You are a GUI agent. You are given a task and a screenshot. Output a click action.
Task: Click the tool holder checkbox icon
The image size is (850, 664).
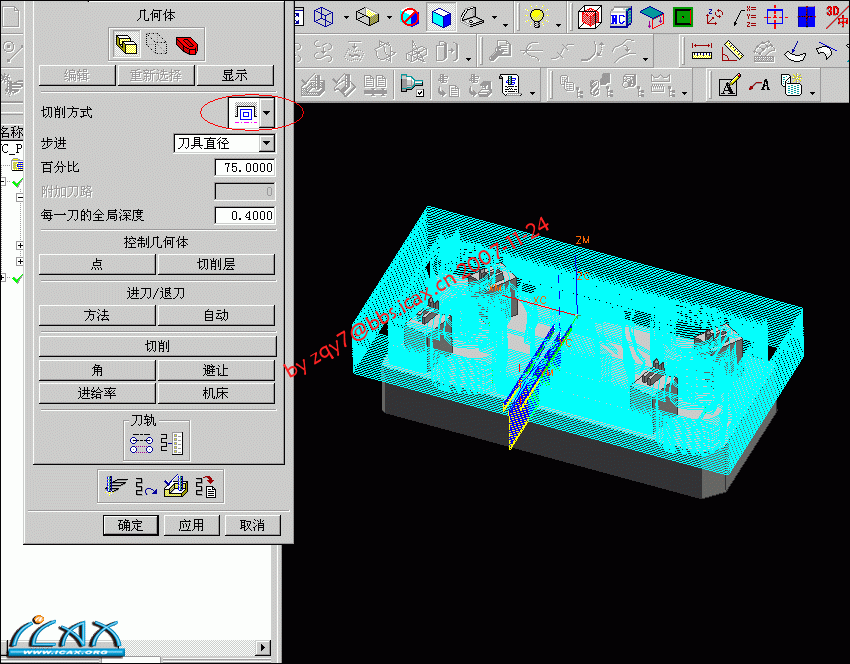(413, 86)
